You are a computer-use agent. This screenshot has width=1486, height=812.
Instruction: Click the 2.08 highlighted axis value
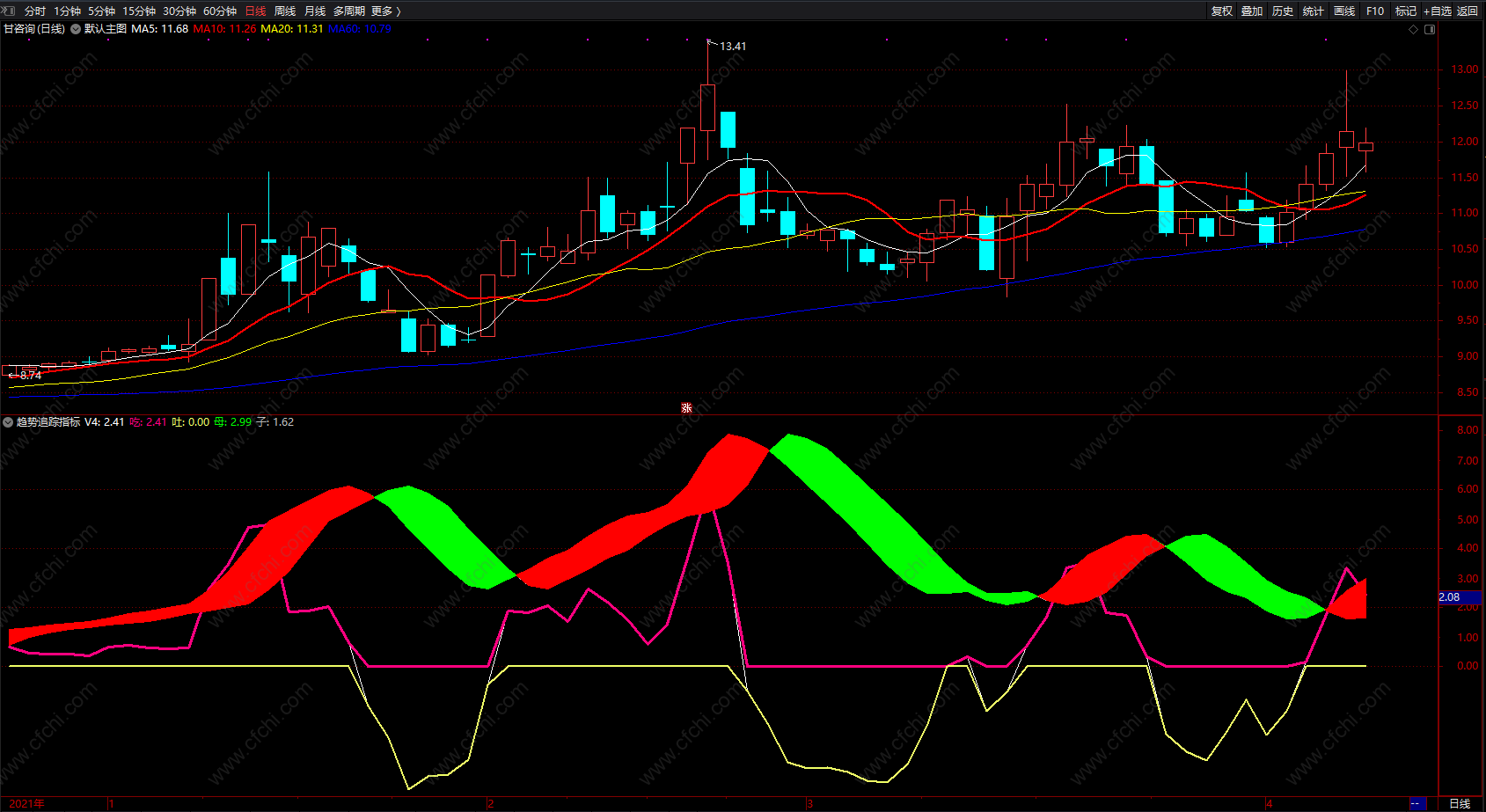[x=1459, y=597]
